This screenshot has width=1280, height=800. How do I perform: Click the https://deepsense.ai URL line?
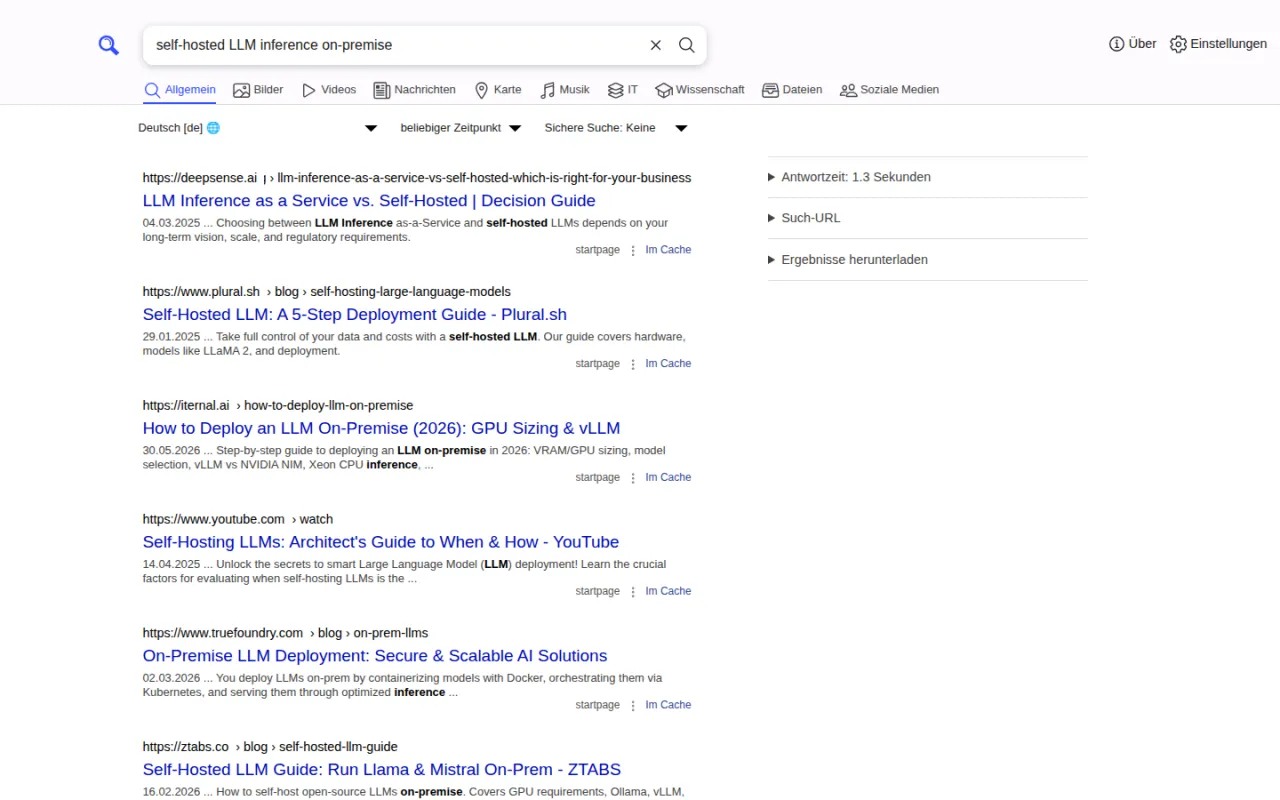click(x=417, y=178)
